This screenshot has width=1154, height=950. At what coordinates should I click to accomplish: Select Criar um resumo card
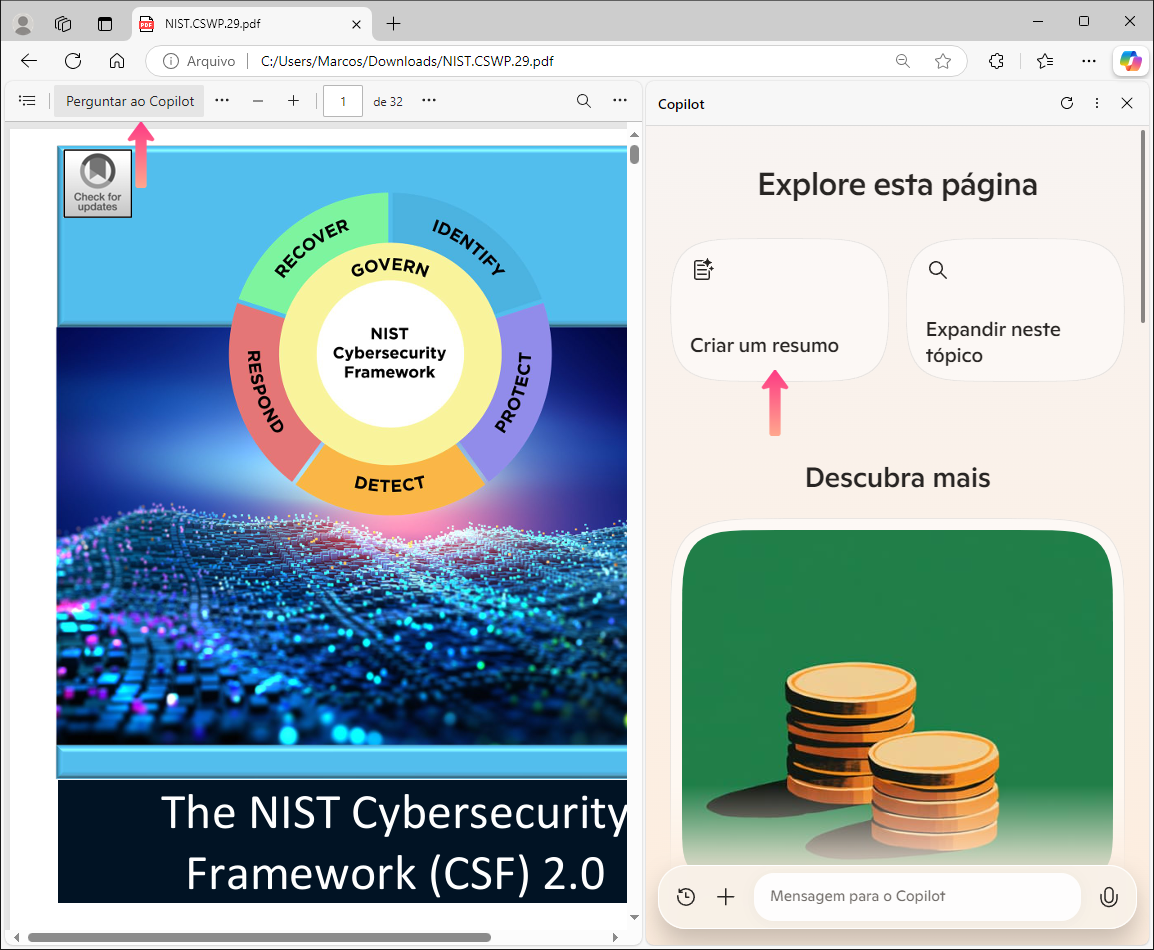pyautogui.click(x=779, y=310)
